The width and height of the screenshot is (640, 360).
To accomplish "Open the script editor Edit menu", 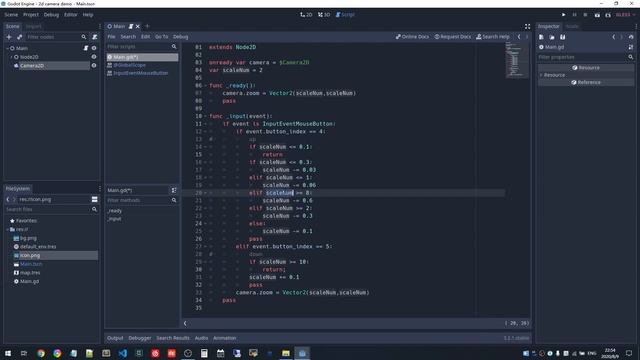I will pyautogui.click(x=145, y=37).
